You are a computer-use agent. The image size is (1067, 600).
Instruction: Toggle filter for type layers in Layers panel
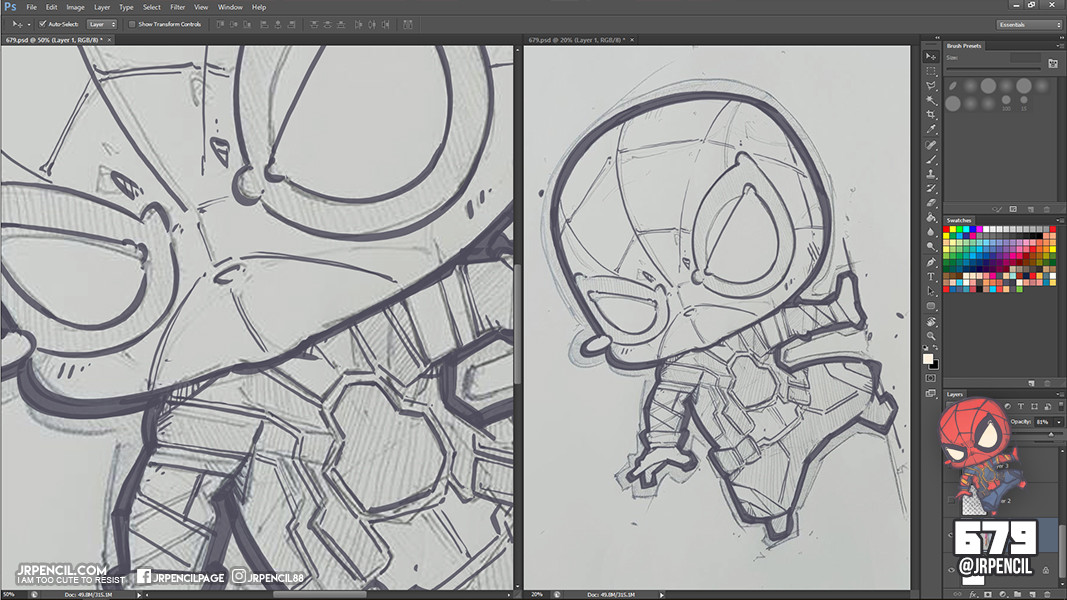[1021, 406]
